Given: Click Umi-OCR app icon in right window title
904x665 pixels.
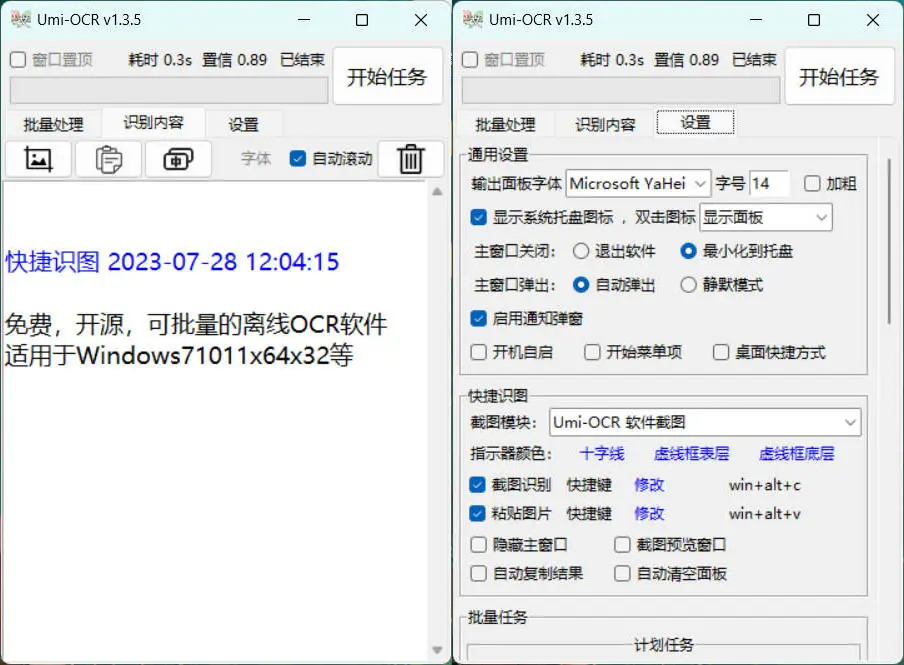Looking at the screenshot, I should 473,19.
